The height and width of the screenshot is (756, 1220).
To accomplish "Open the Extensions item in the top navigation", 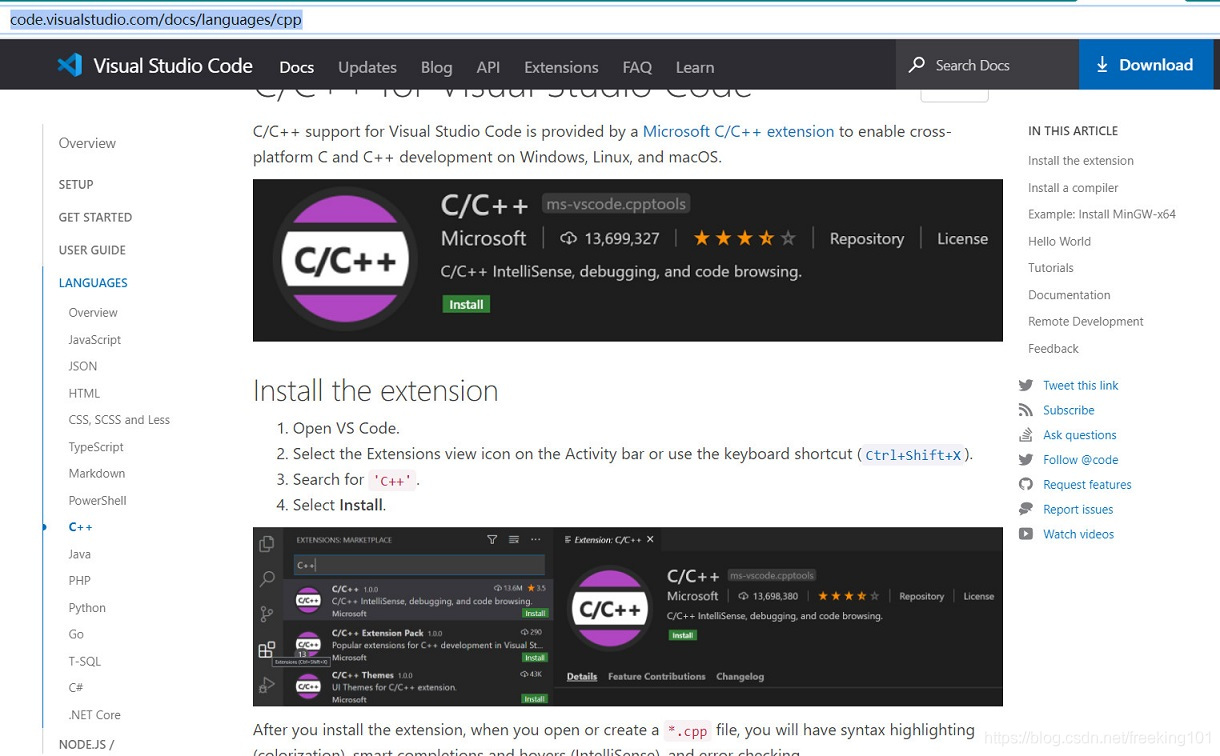I will point(560,67).
